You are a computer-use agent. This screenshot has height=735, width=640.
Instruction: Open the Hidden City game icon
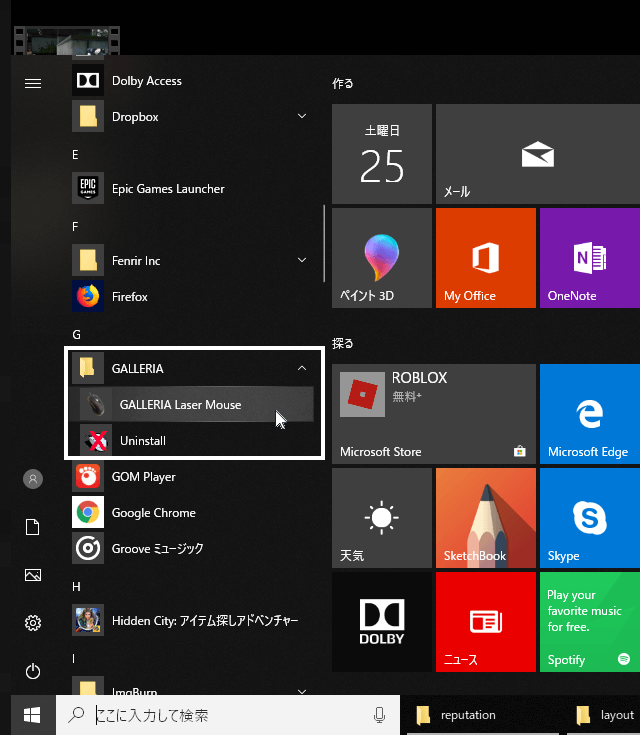[x=88, y=620]
